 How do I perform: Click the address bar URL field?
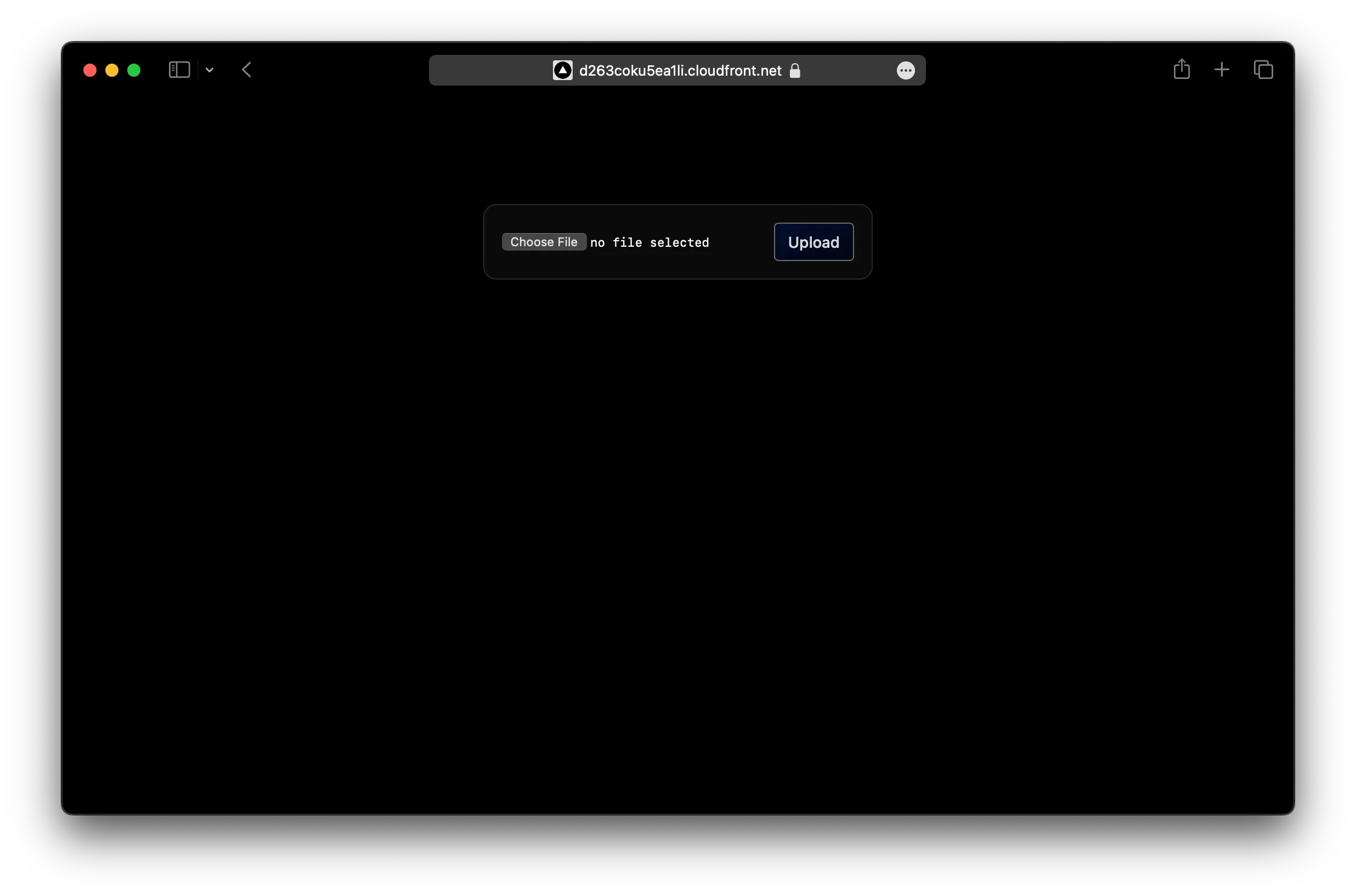pos(678,70)
